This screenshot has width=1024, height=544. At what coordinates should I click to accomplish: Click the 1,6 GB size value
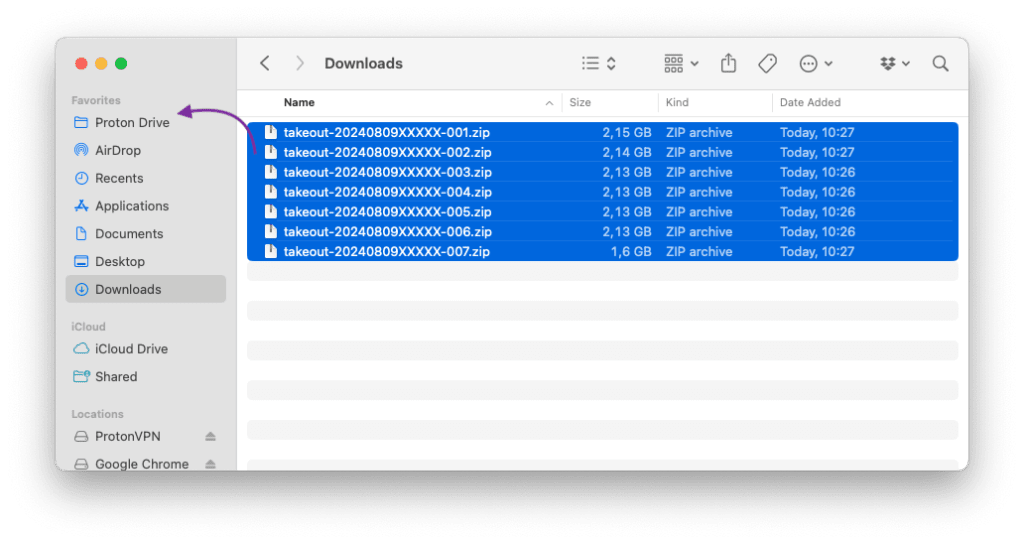(631, 251)
